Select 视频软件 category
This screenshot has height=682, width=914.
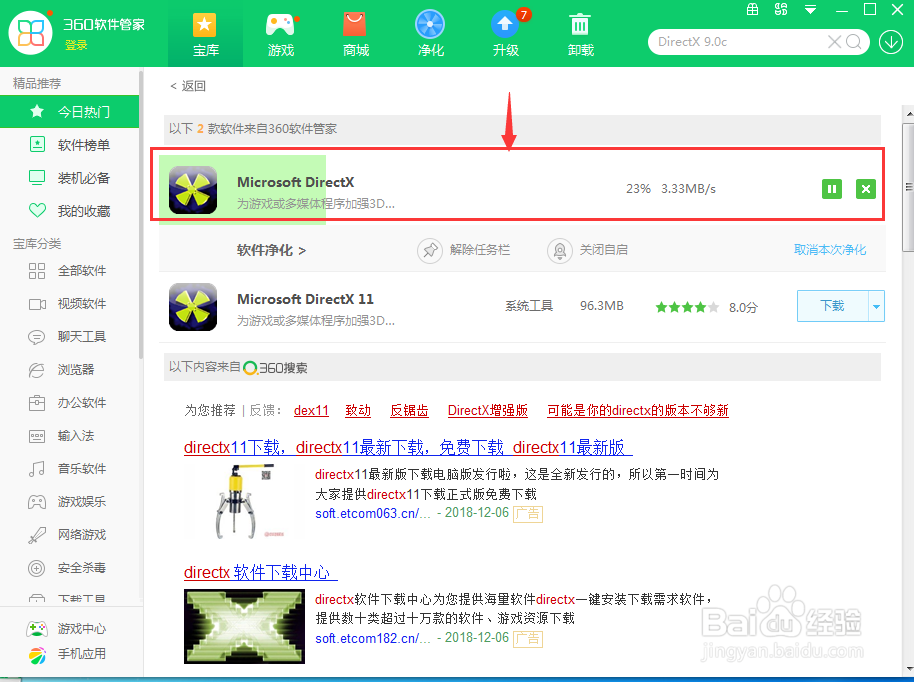pos(69,304)
